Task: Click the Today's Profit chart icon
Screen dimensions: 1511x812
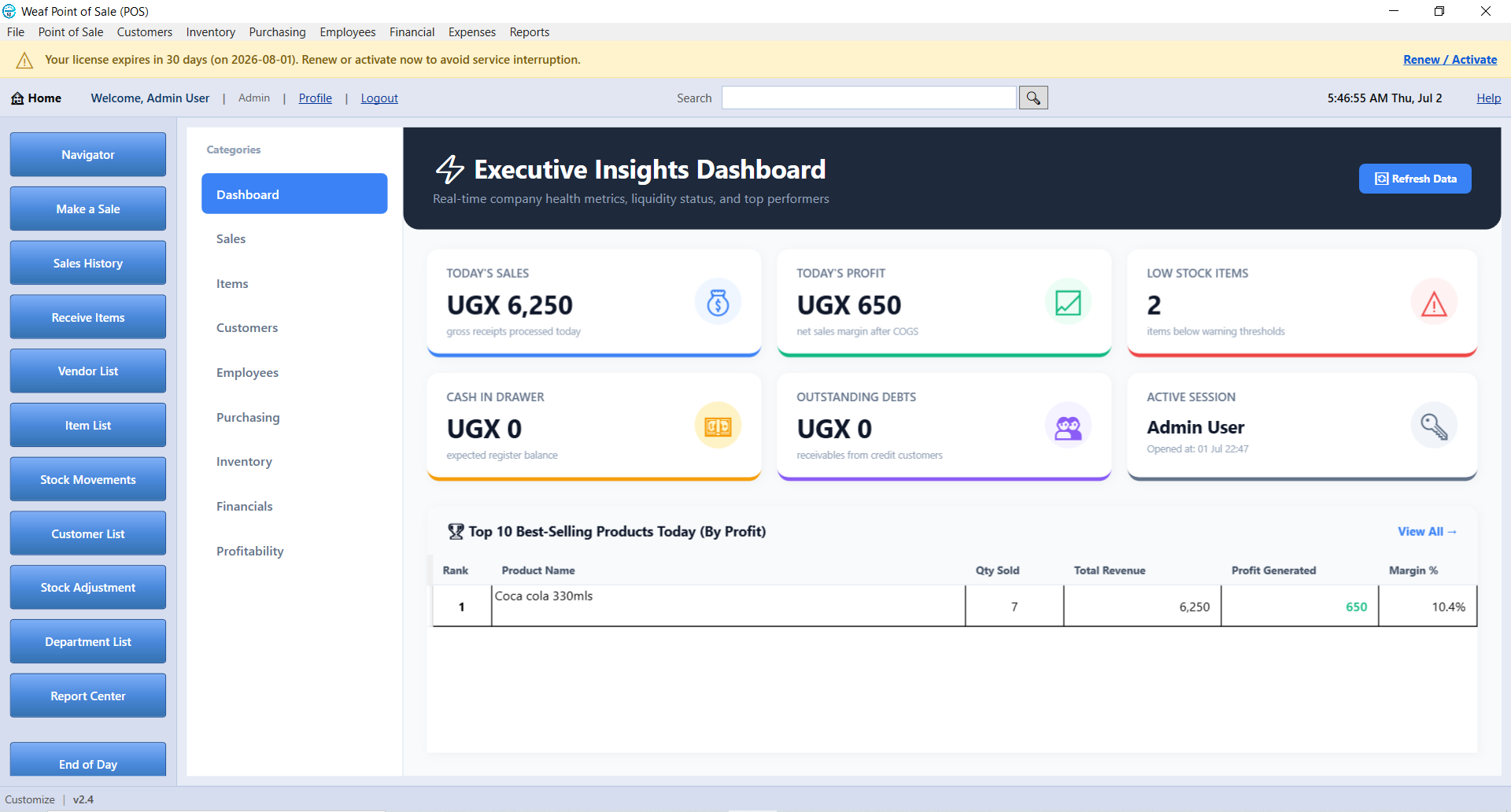Action: [1068, 302]
